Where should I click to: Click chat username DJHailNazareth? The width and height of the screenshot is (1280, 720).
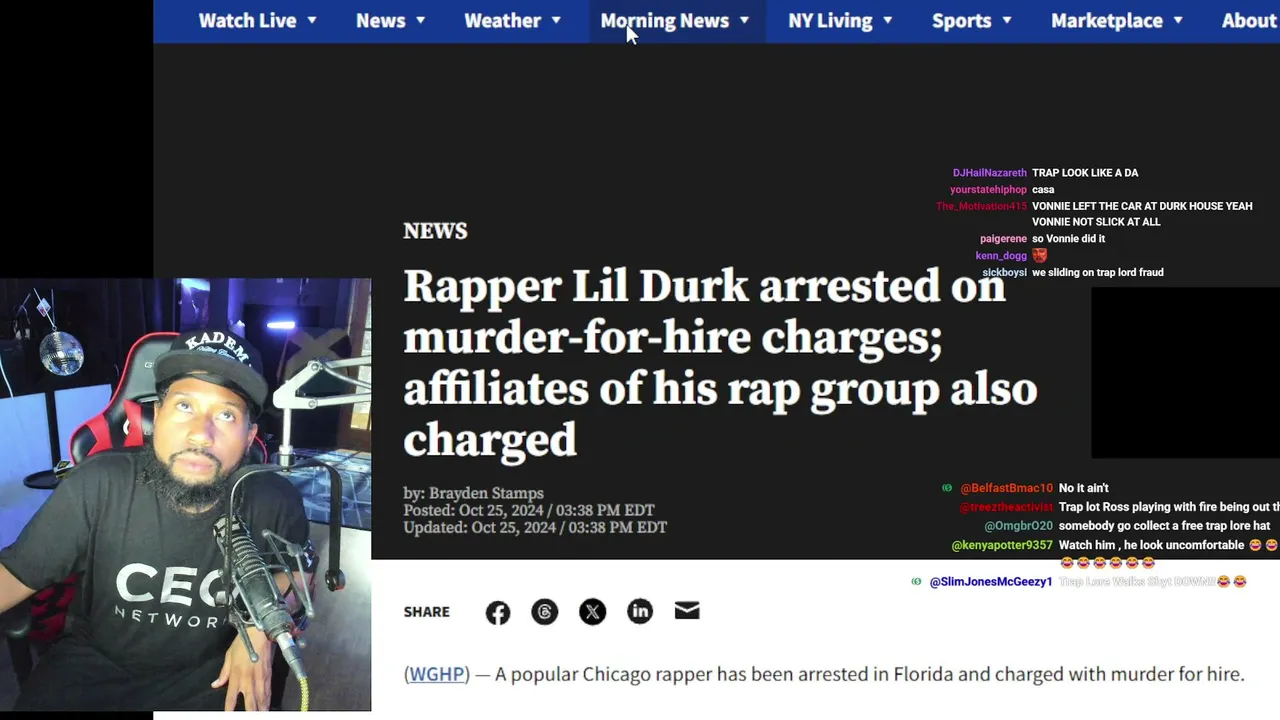[x=990, y=173]
